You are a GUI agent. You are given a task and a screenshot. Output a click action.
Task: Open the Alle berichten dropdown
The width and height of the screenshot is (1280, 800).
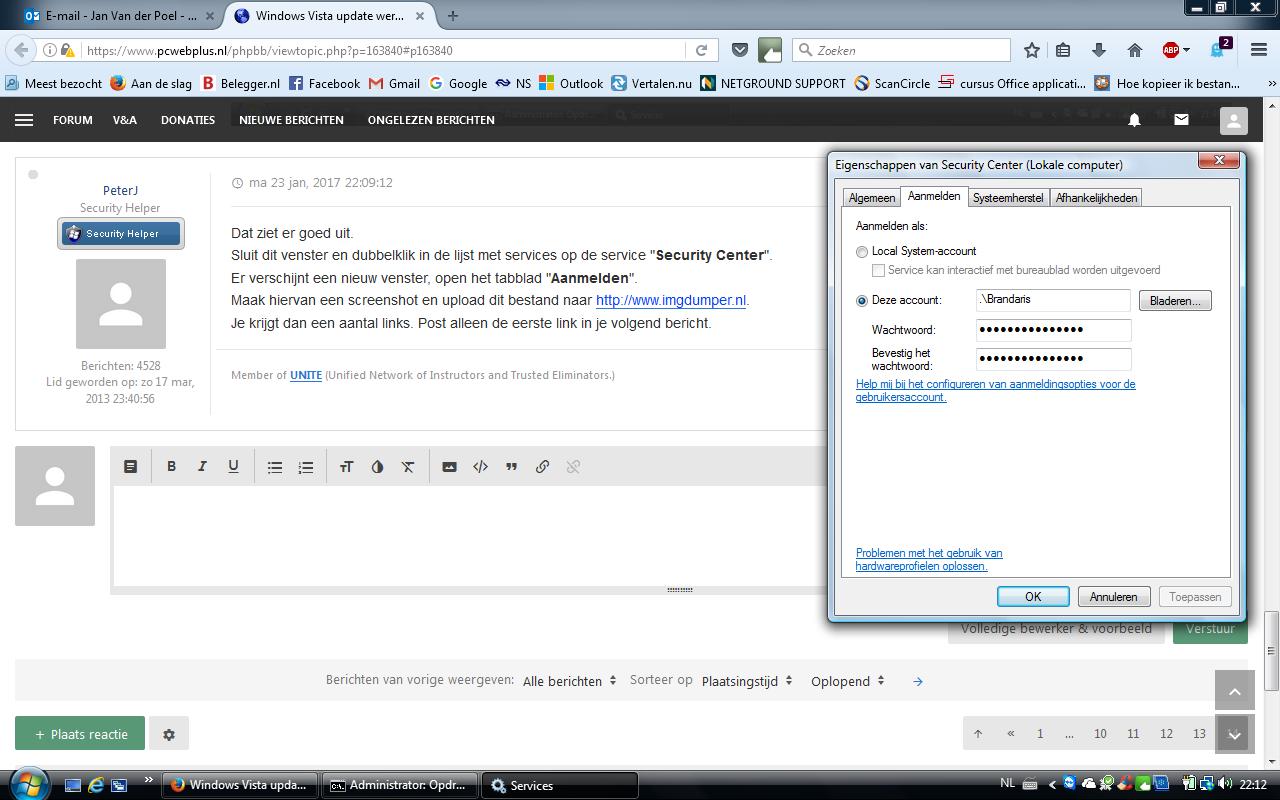click(569, 681)
